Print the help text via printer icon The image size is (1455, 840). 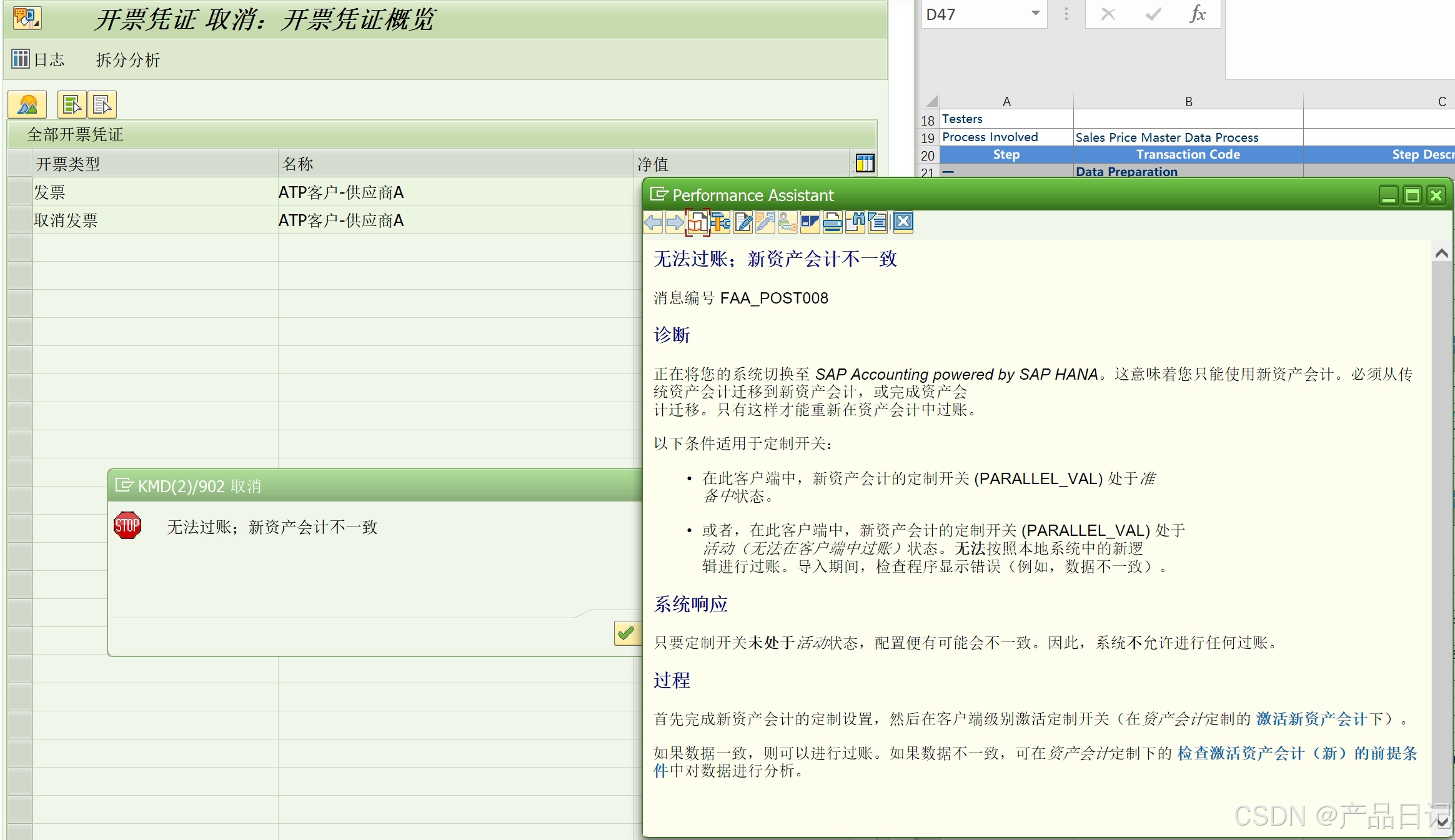pyautogui.click(x=832, y=222)
